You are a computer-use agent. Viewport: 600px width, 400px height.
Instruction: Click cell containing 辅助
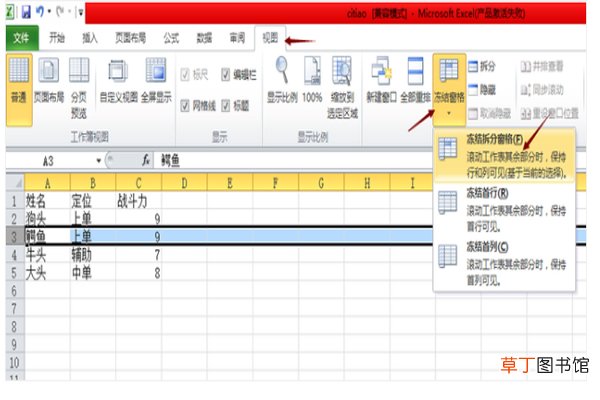pyautogui.click(x=93, y=255)
